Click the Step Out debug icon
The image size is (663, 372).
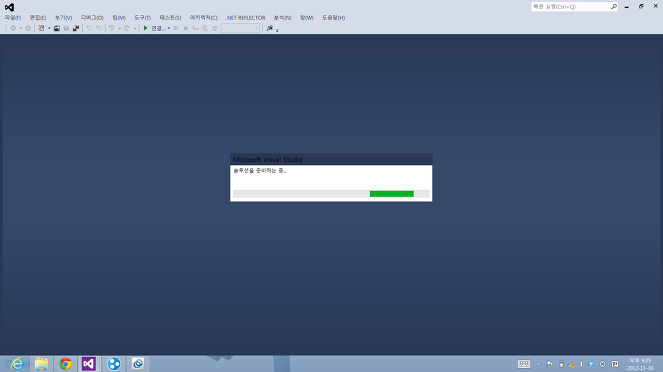(x=215, y=28)
